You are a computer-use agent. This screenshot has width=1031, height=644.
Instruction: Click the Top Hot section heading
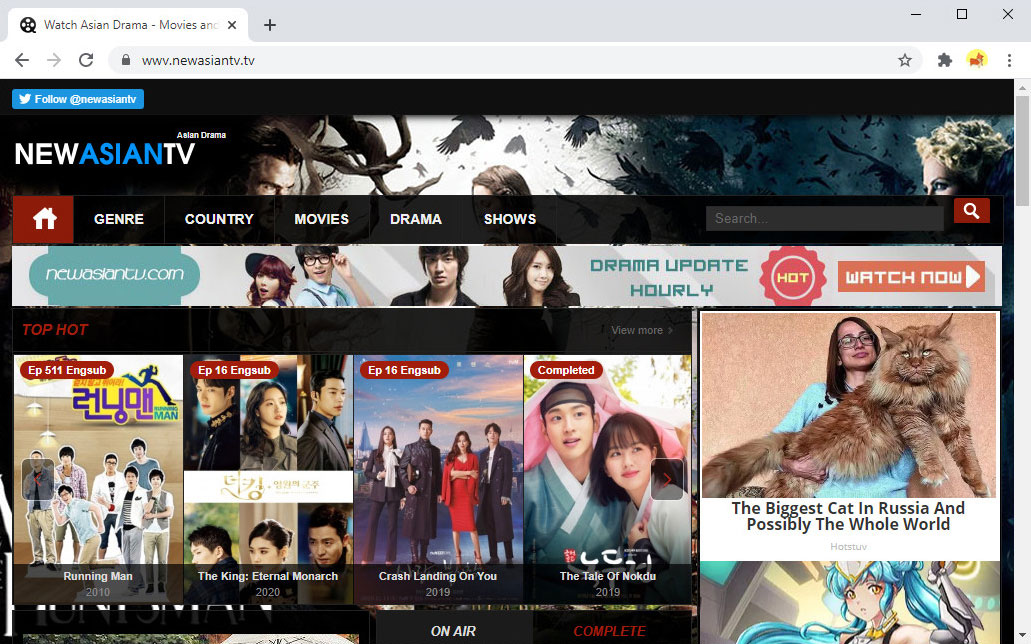pyautogui.click(x=55, y=330)
